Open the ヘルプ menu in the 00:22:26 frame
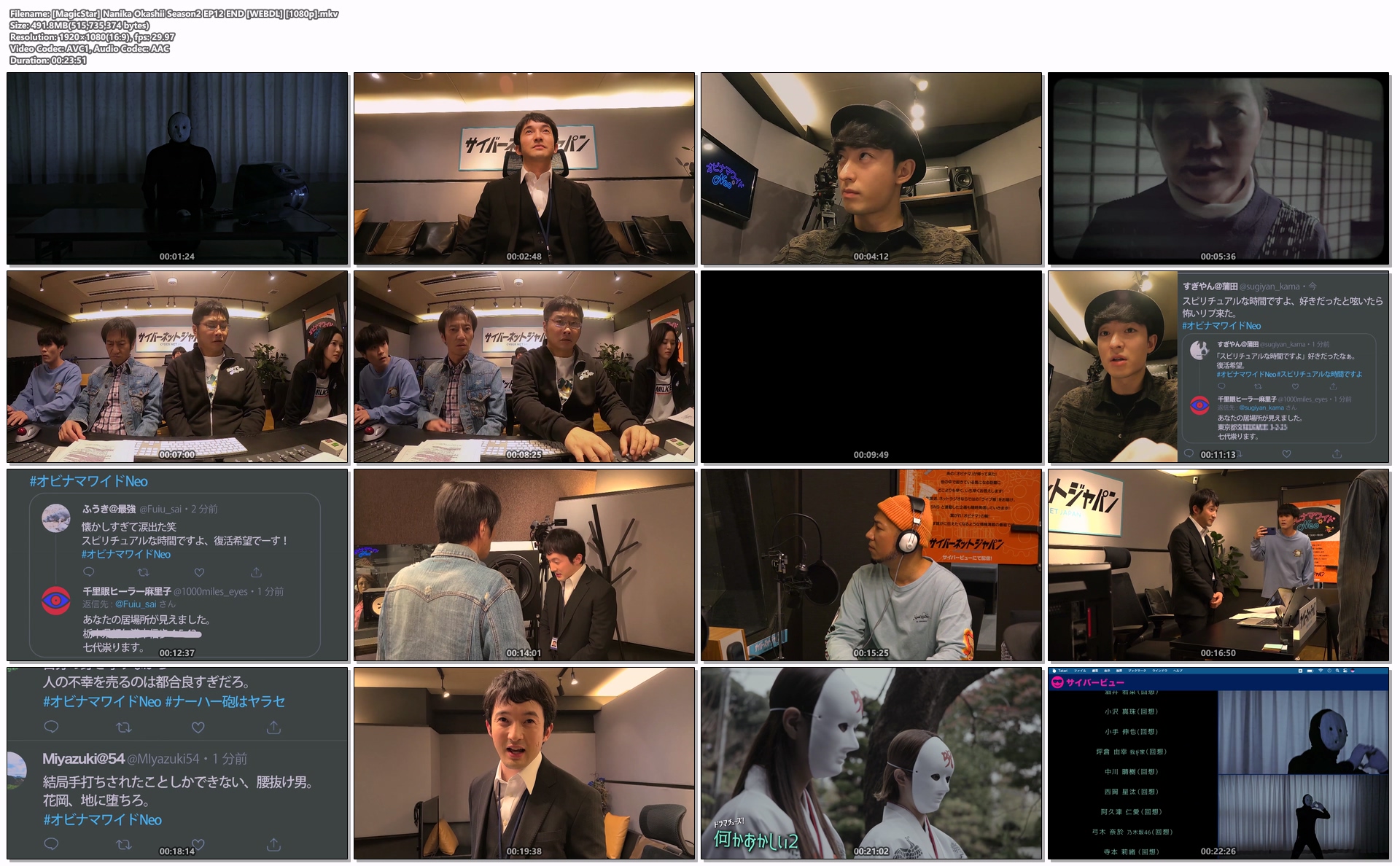The image size is (1400, 866). pyautogui.click(x=1178, y=671)
